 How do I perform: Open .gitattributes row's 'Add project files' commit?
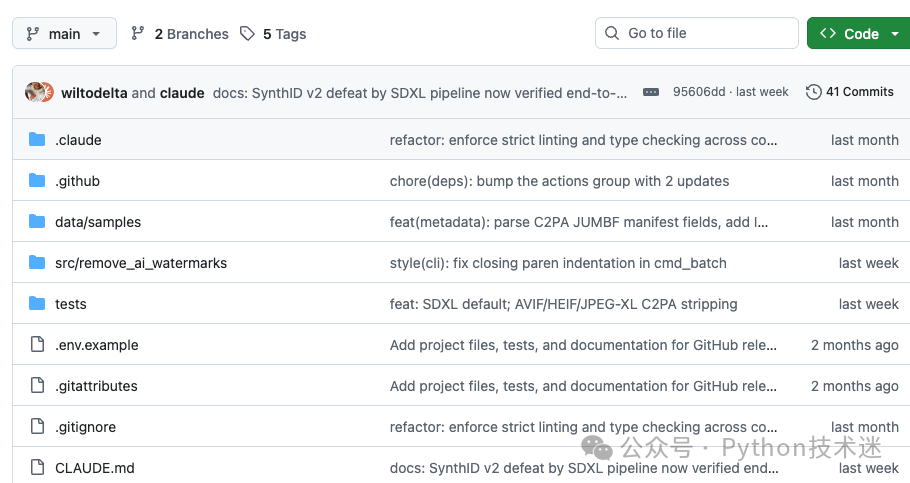pyautogui.click(x=583, y=386)
